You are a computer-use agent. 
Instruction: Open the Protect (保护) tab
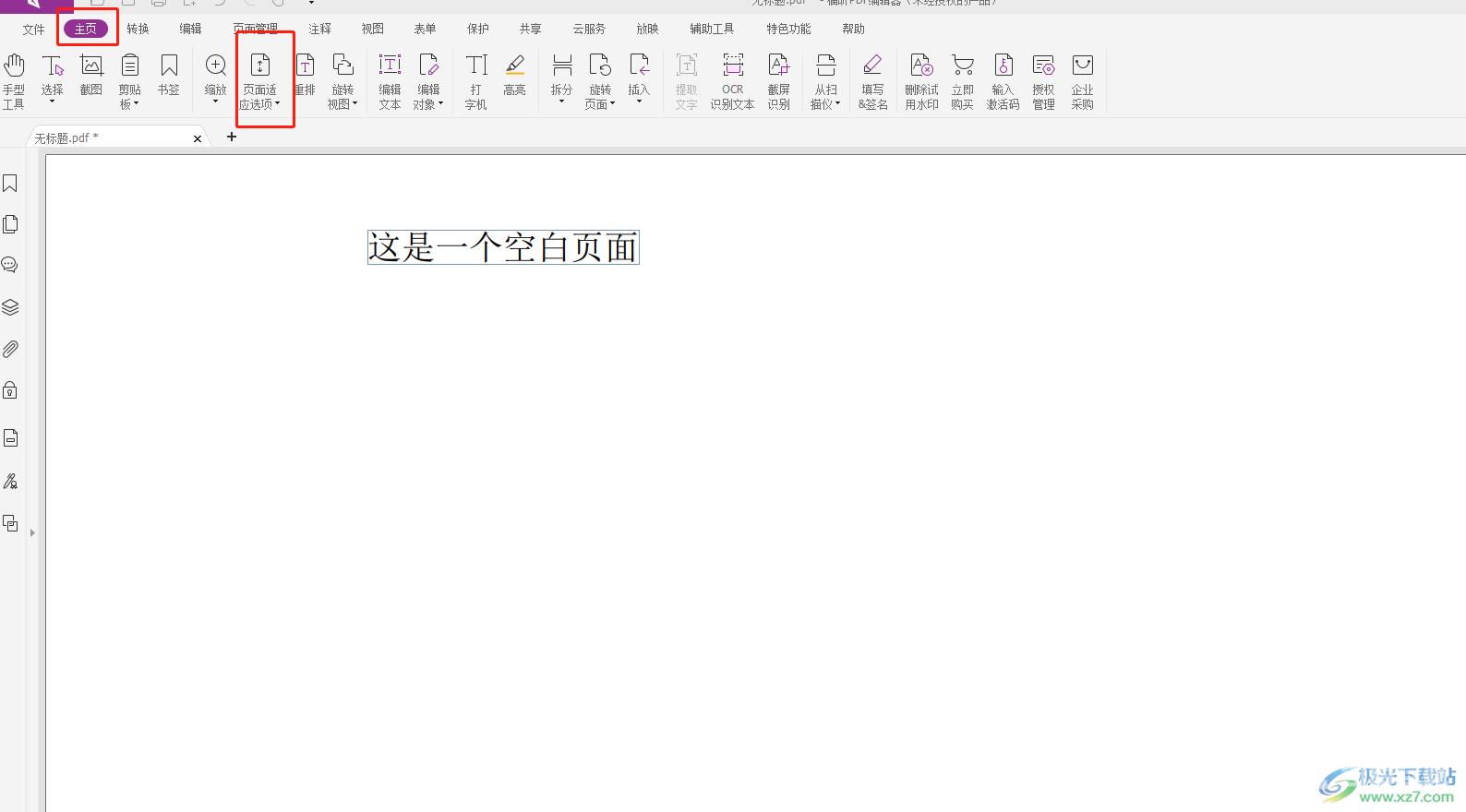click(478, 29)
